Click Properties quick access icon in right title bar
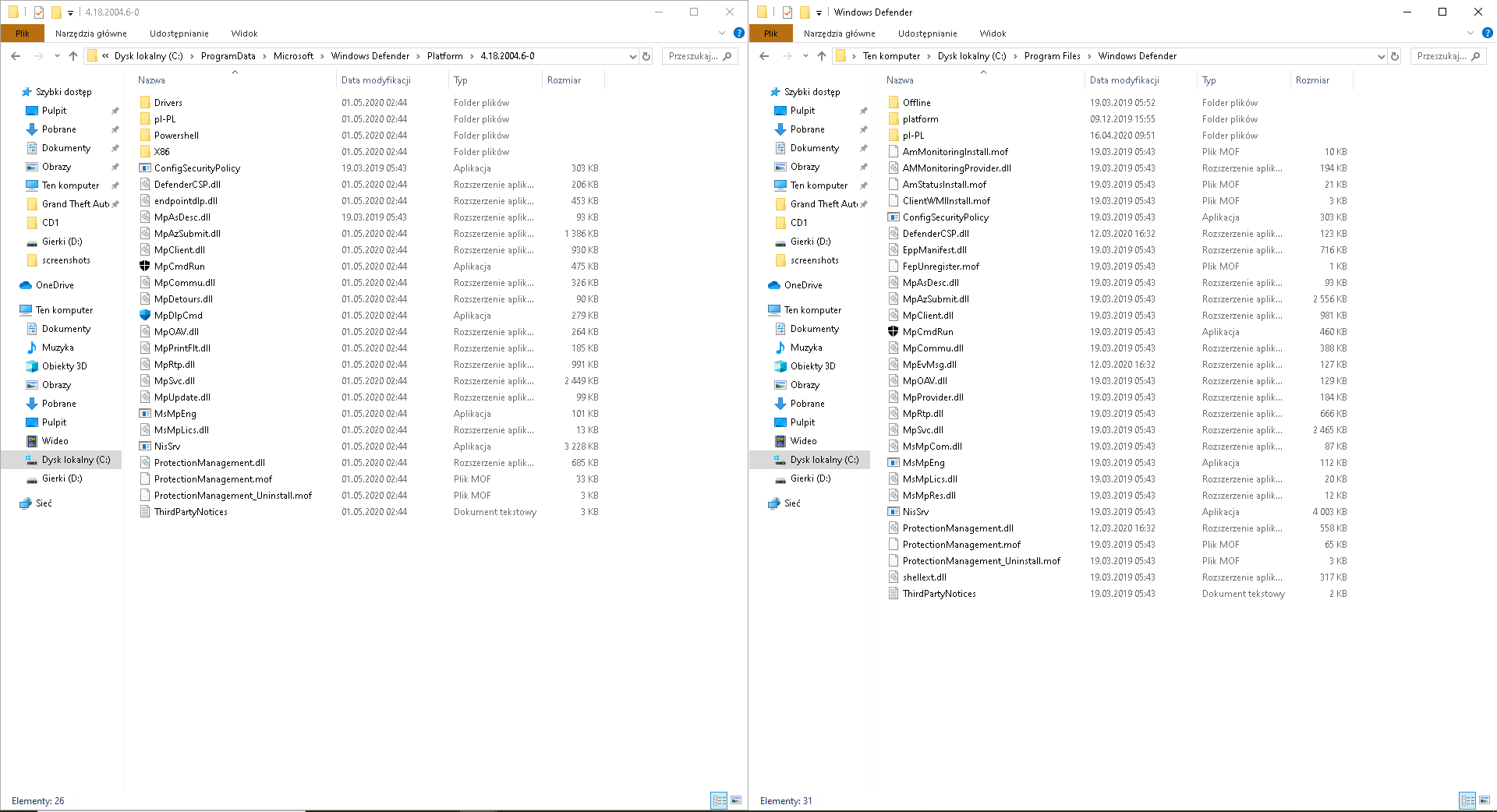The image size is (1497, 812). (x=787, y=12)
